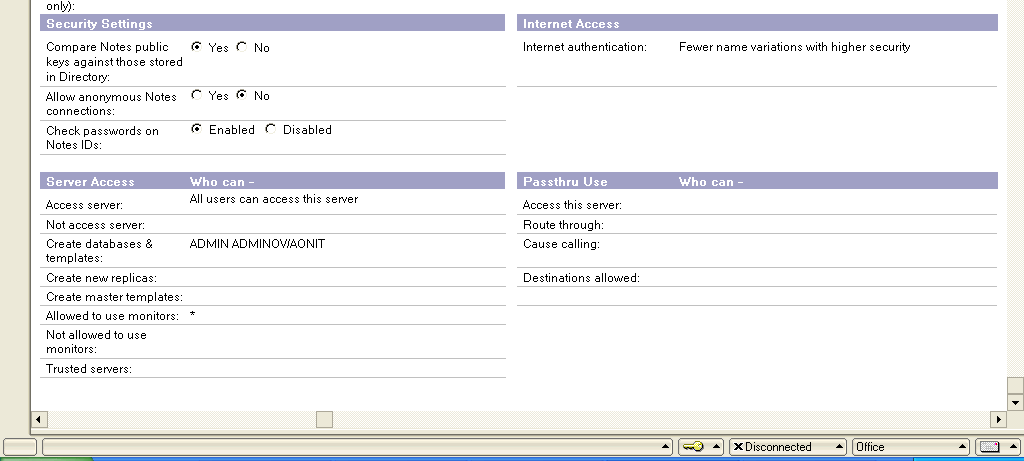Click the Internet Access section header
Viewport: 1024px width, 461px height.
tap(758, 24)
